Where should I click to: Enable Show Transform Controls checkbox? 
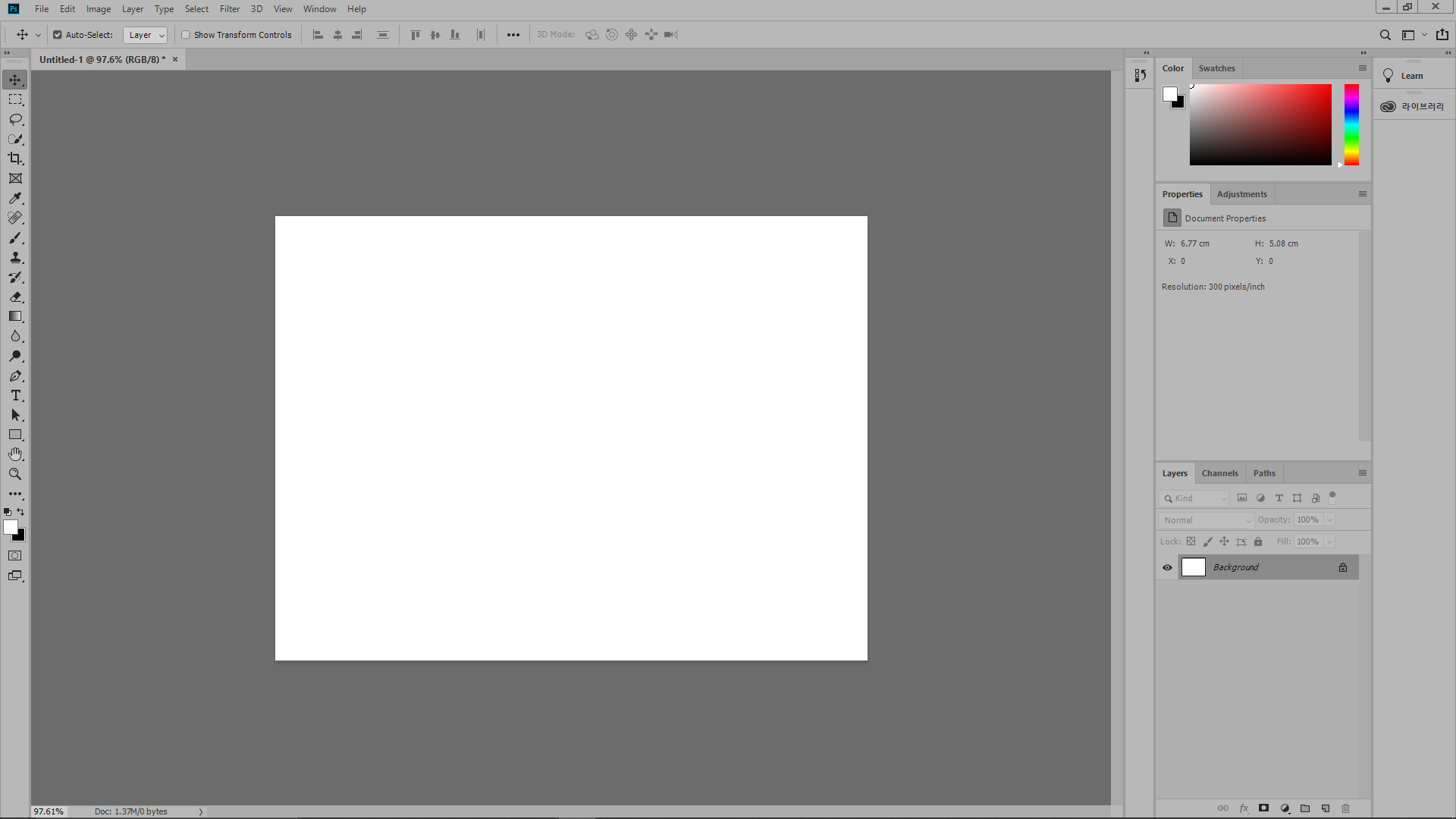[x=186, y=35]
